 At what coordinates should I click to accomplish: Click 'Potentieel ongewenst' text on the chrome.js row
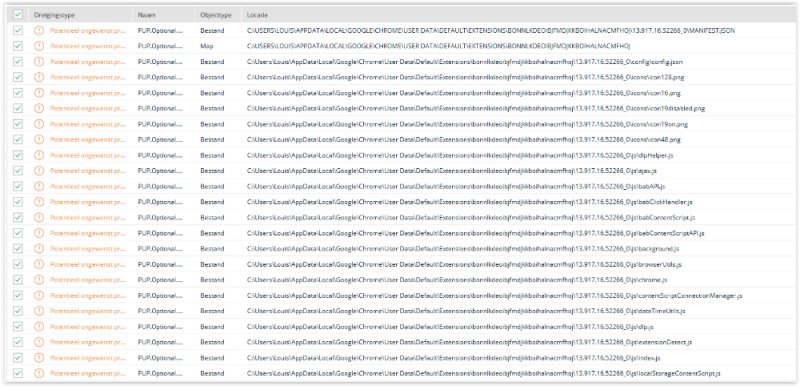88,280
